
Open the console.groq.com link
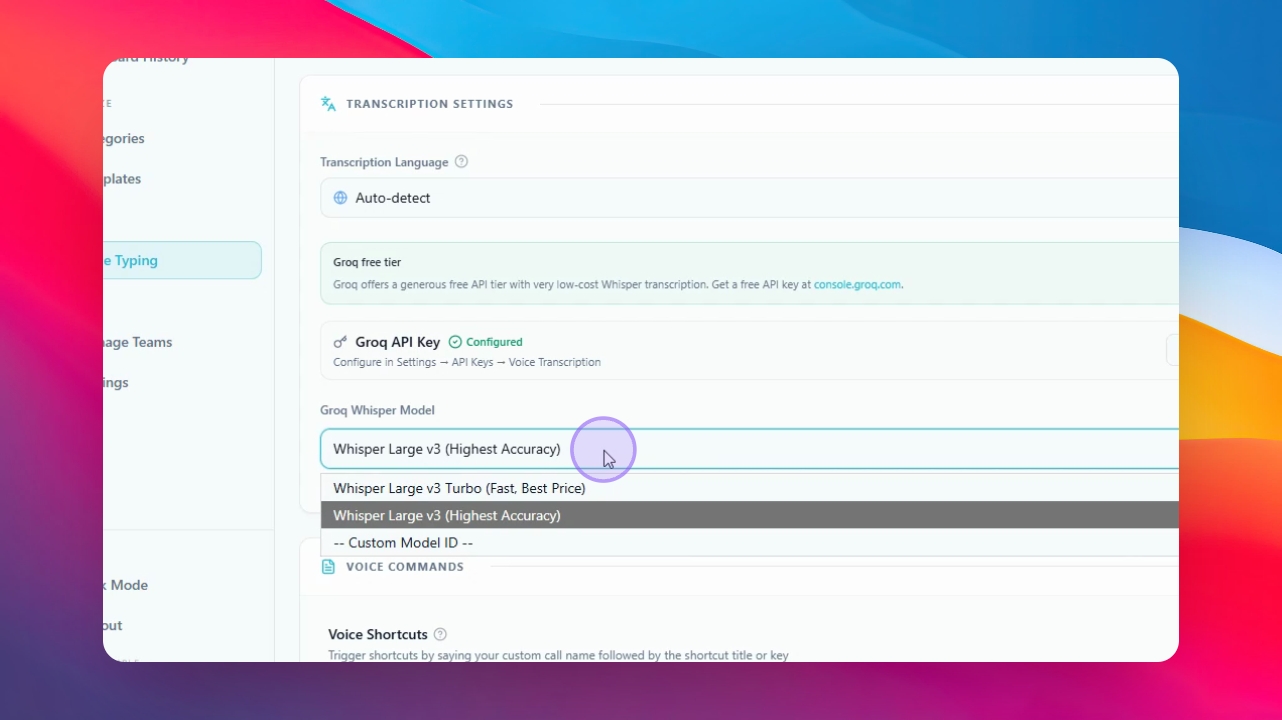857,284
